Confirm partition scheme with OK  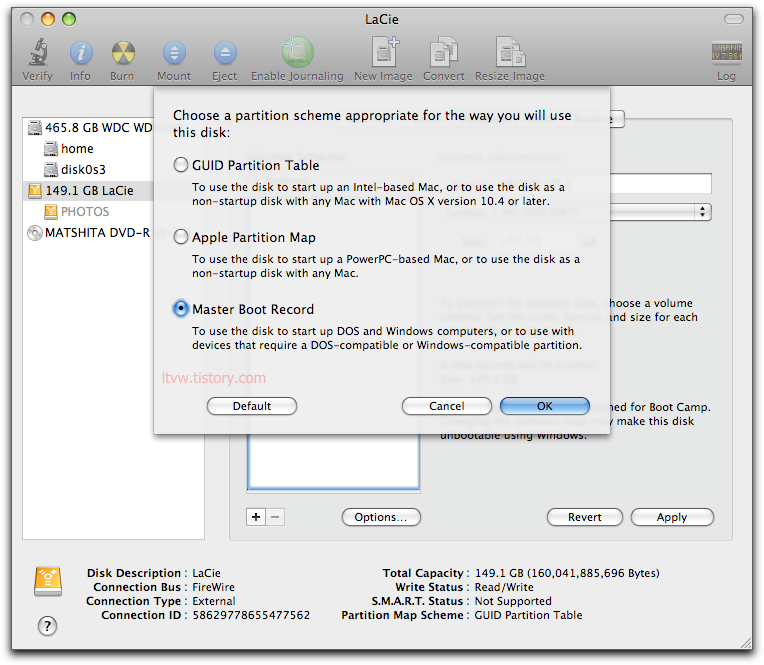[x=545, y=406]
